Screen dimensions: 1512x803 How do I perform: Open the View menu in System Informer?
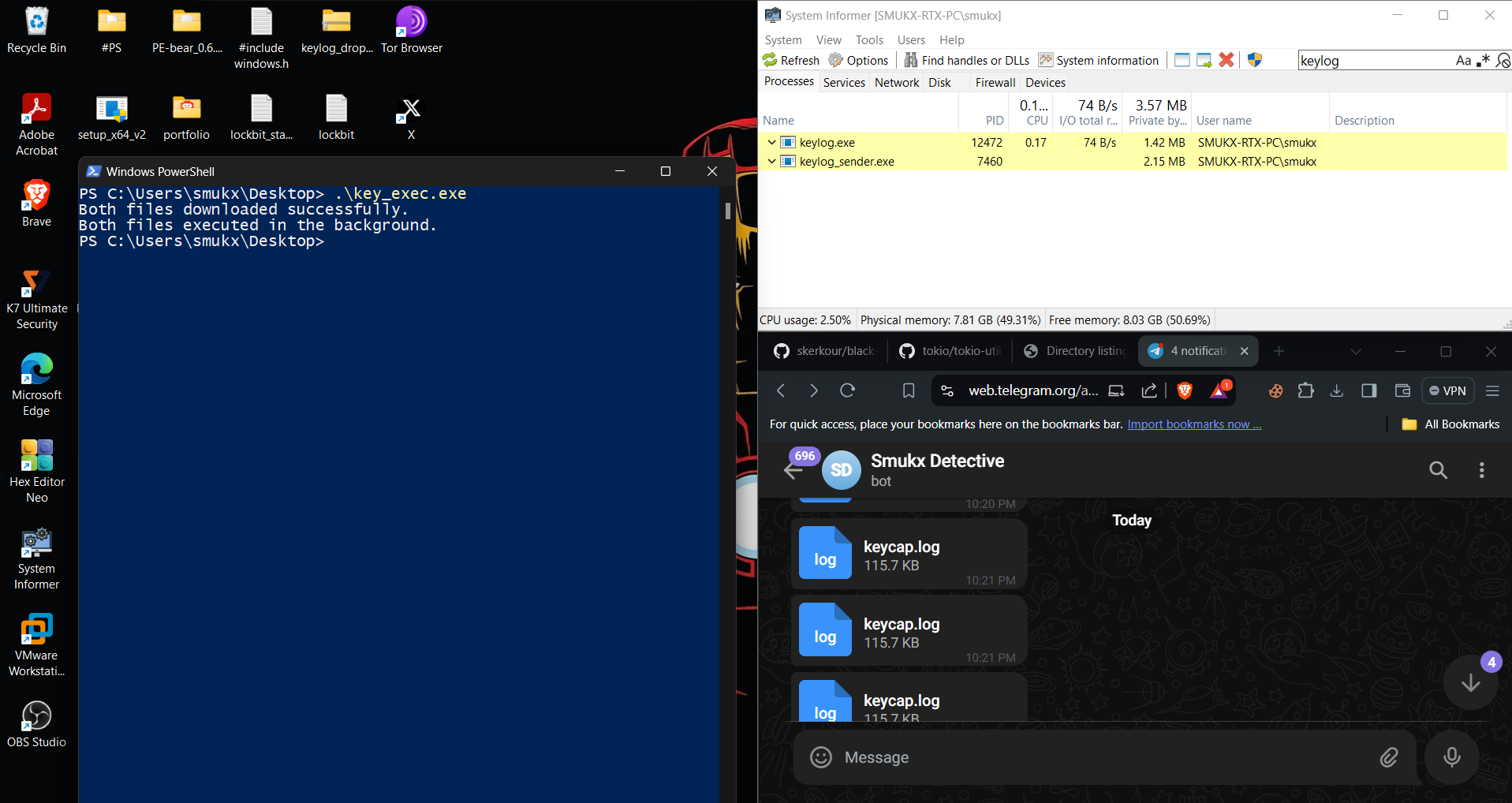click(828, 39)
